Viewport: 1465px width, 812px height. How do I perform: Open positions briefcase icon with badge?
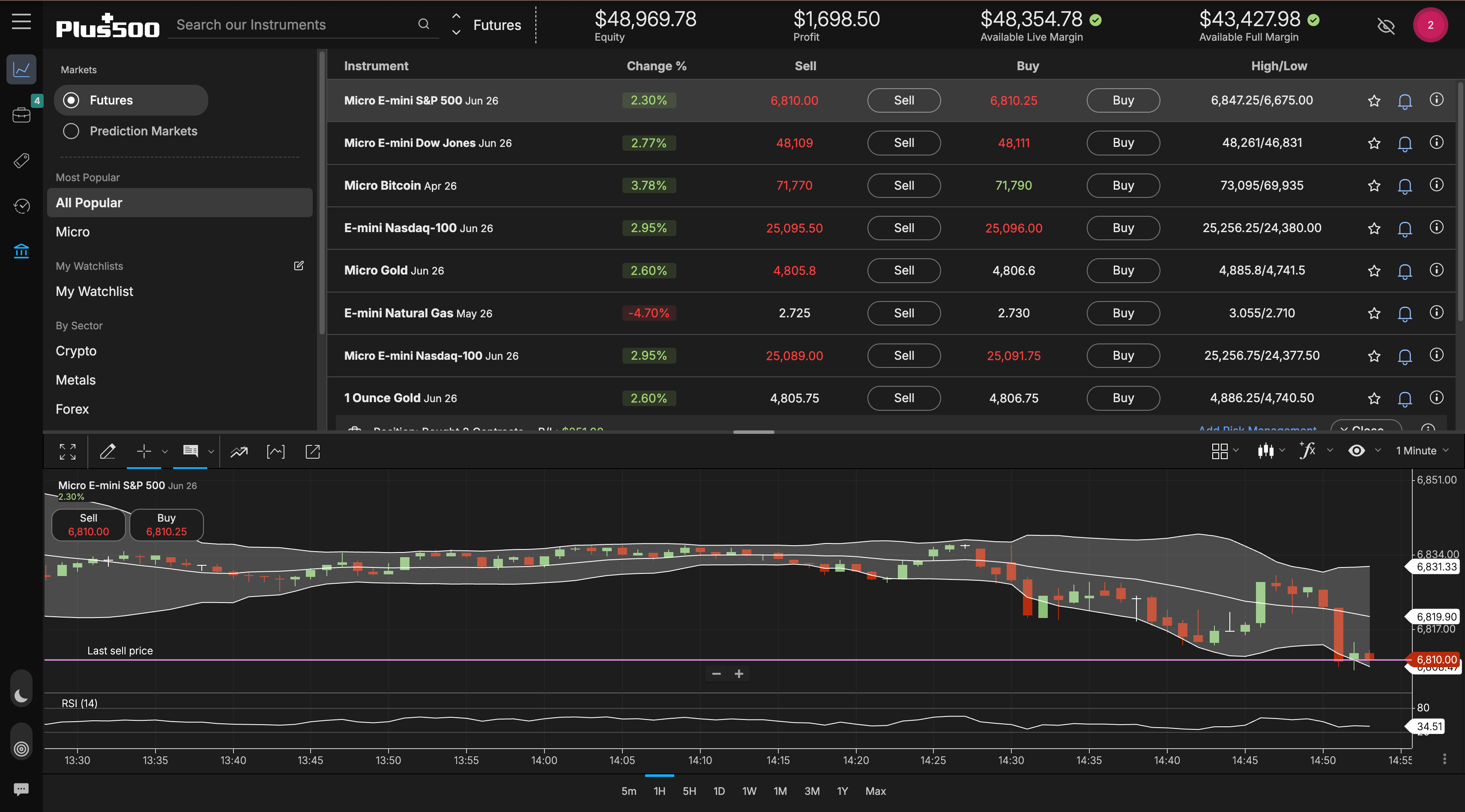[x=21, y=115]
